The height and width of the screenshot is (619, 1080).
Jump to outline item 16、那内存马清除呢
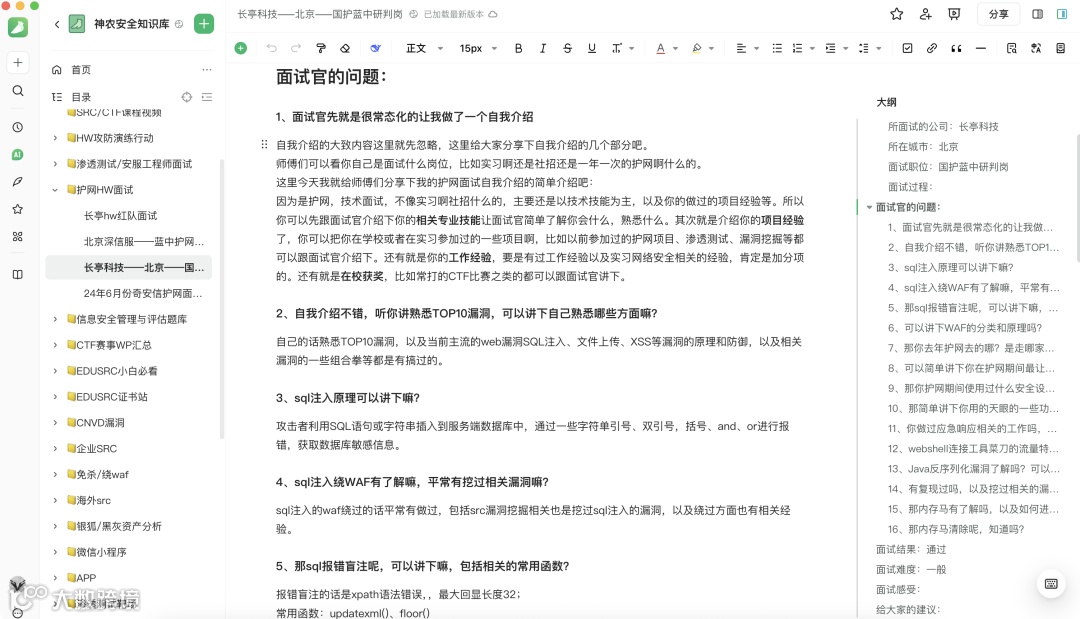[x=956, y=529]
